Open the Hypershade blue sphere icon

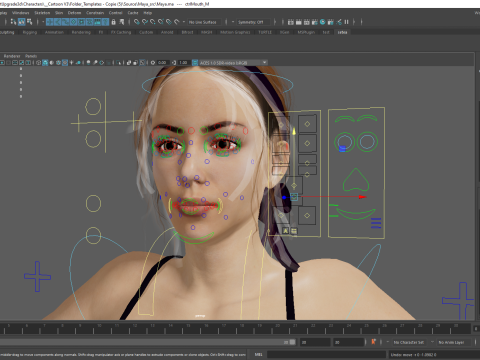pyautogui.click(x=323, y=22)
